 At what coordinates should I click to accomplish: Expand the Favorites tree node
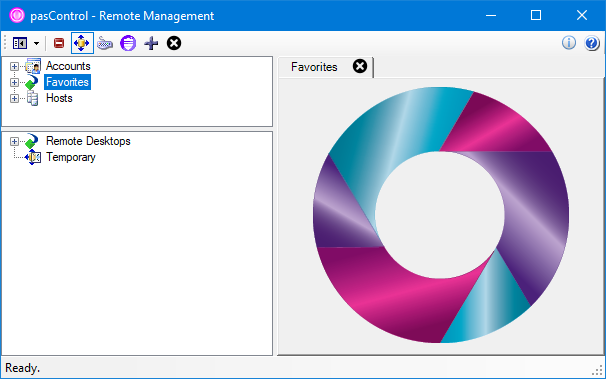(14, 82)
